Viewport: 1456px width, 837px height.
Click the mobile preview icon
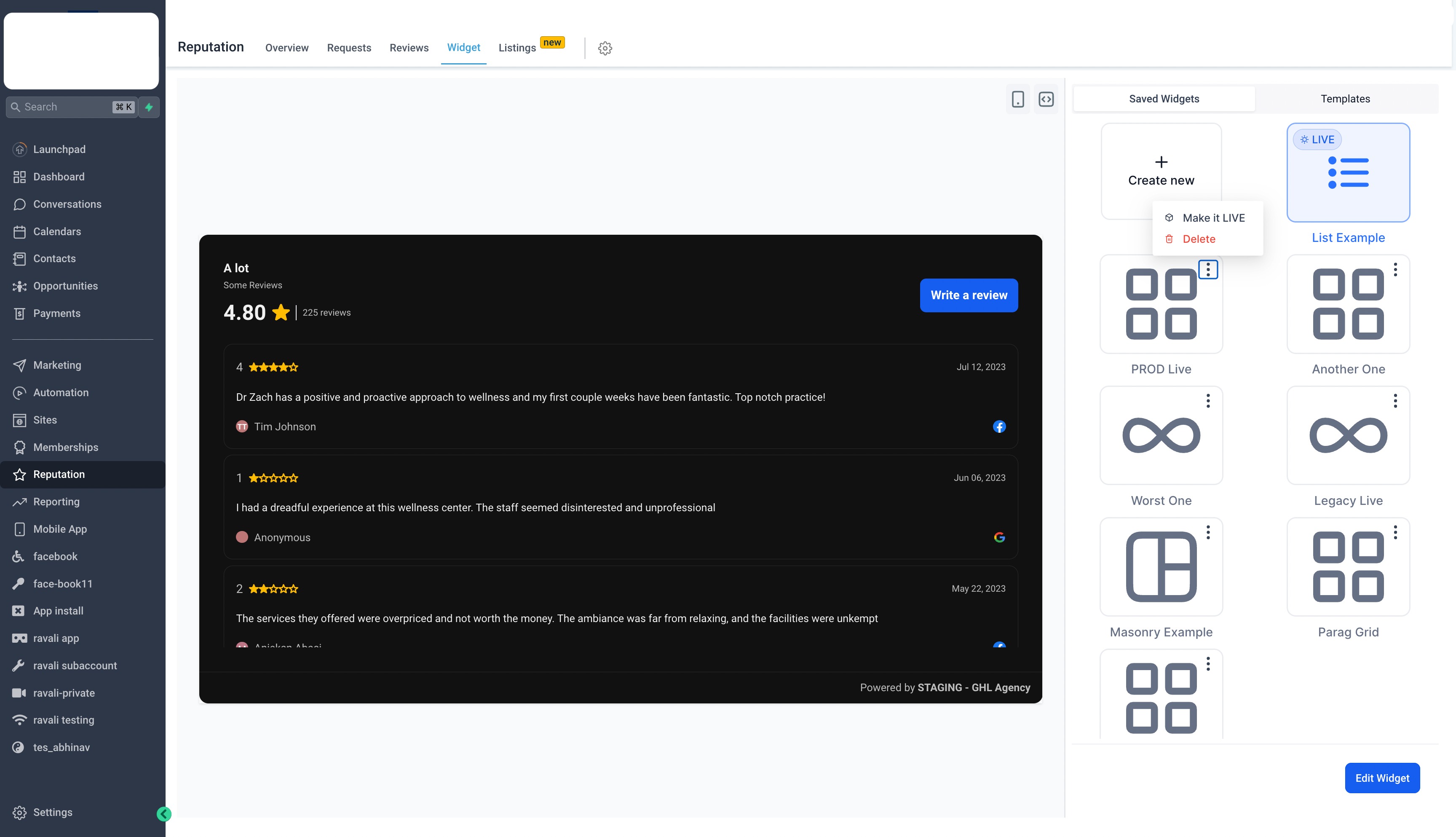point(1017,99)
